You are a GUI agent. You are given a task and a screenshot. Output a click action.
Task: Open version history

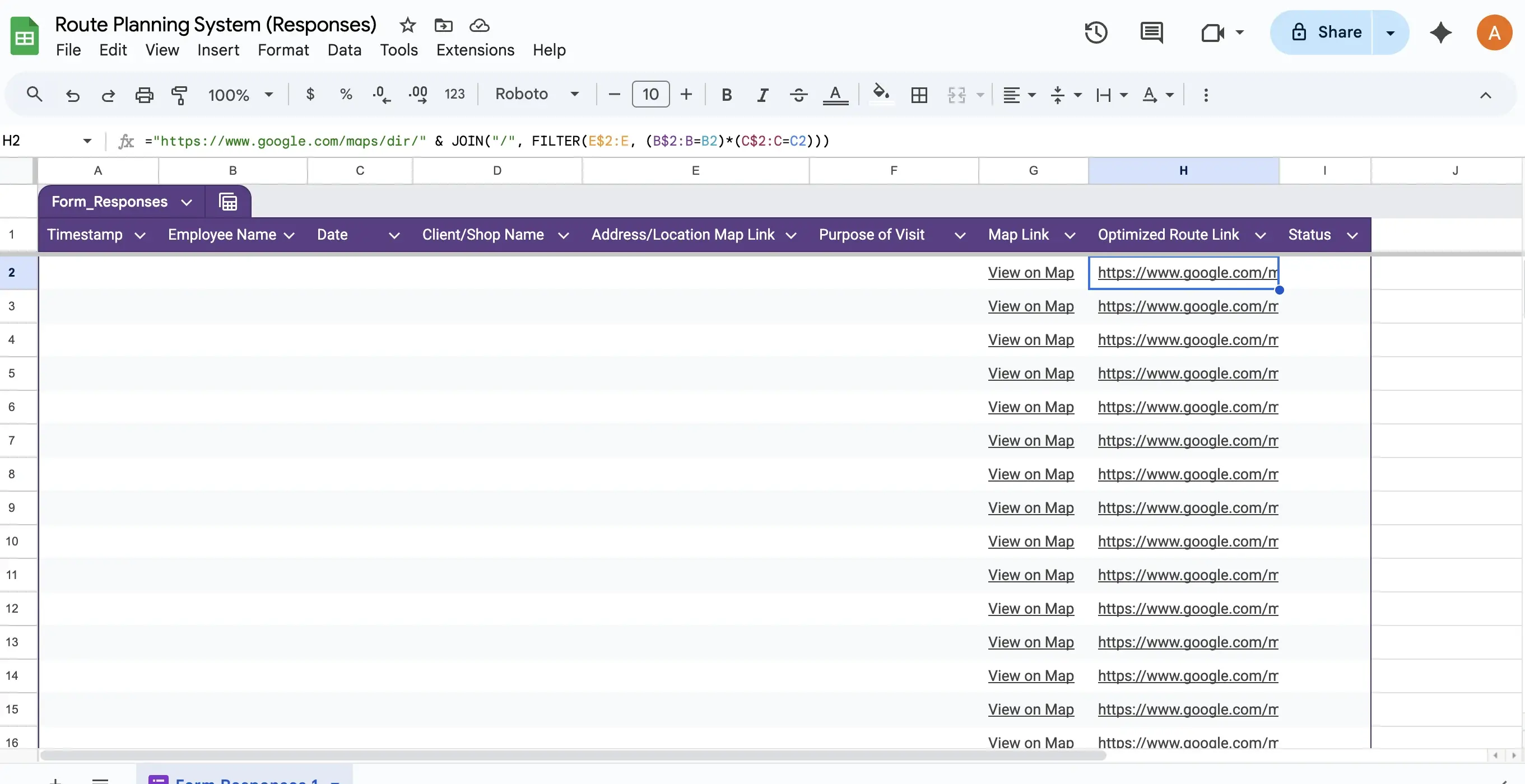[x=1096, y=32]
